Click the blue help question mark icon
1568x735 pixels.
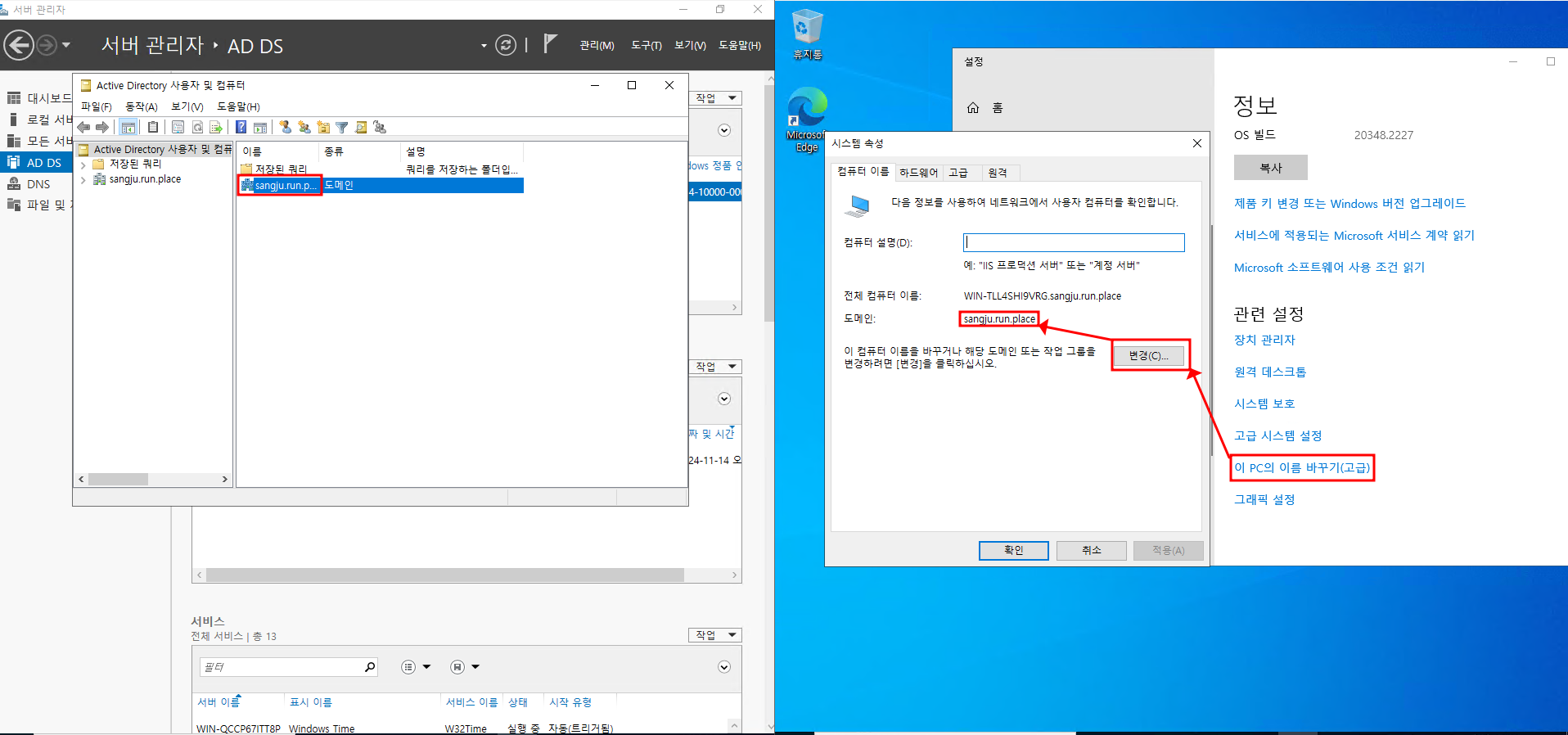point(241,127)
